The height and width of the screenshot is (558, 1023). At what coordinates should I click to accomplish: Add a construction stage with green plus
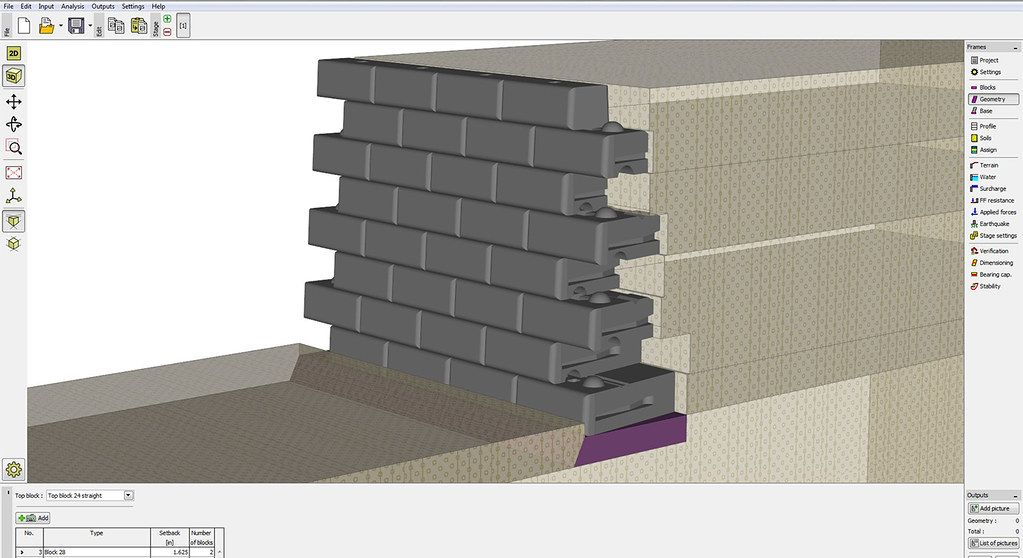coord(167,19)
